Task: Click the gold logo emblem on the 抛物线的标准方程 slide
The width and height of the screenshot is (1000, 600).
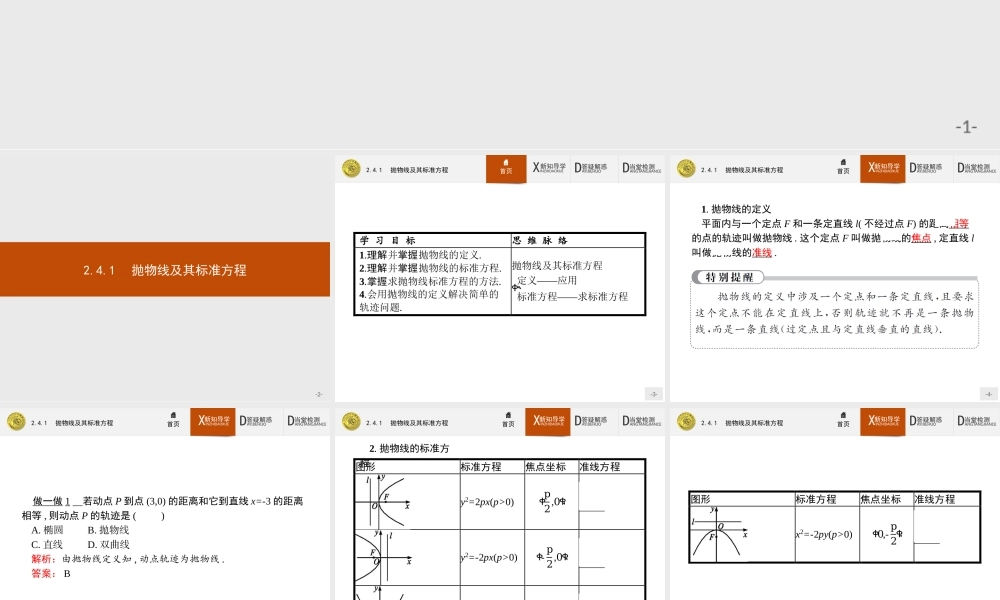Action: pos(351,421)
